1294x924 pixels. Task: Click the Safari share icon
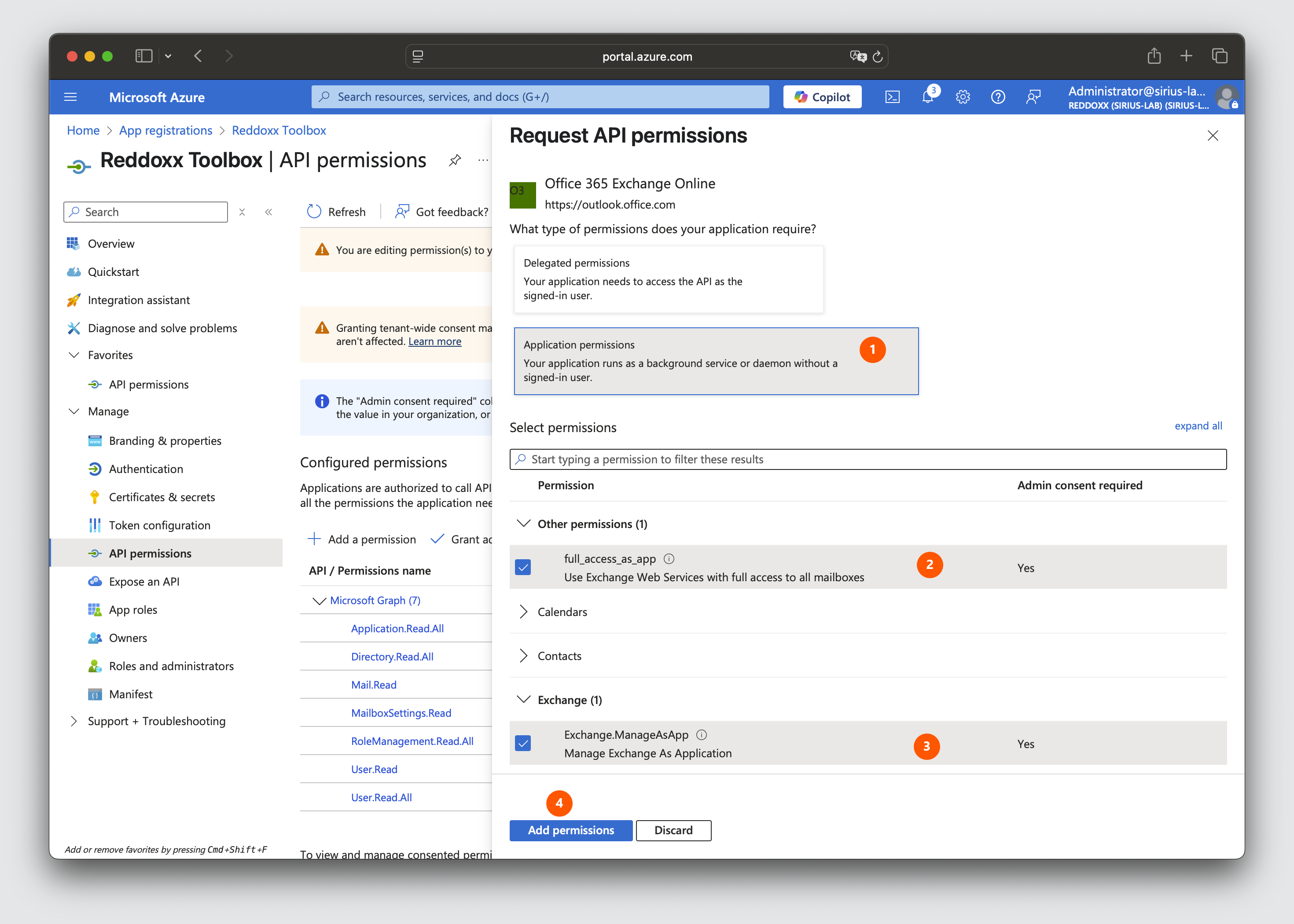click(1154, 56)
